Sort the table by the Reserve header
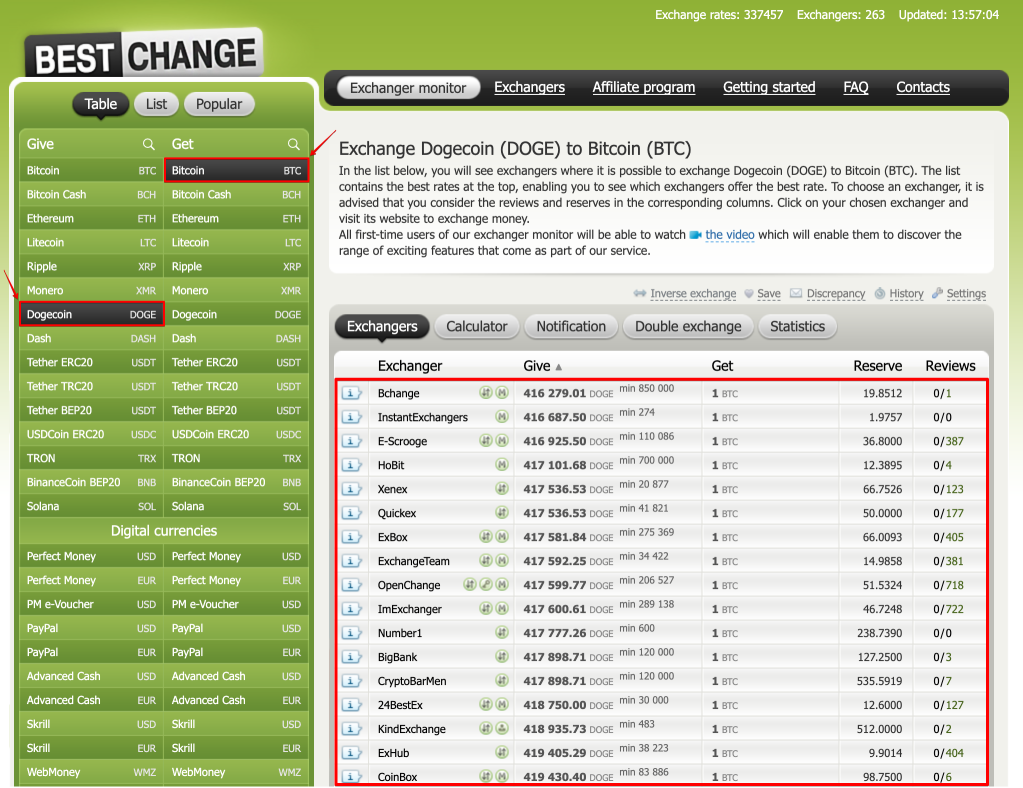Screen dimensions: 1023x788 pyautogui.click(x=878, y=366)
